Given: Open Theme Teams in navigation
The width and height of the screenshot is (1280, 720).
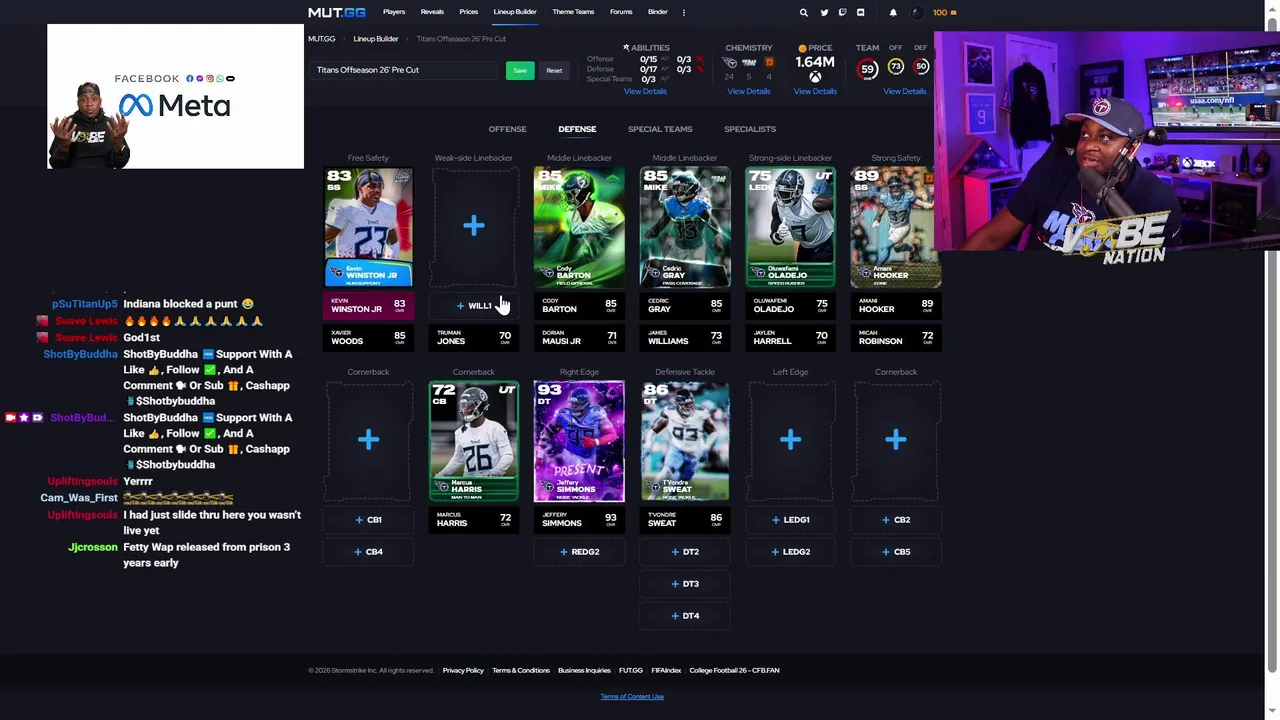Looking at the screenshot, I should (x=573, y=12).
